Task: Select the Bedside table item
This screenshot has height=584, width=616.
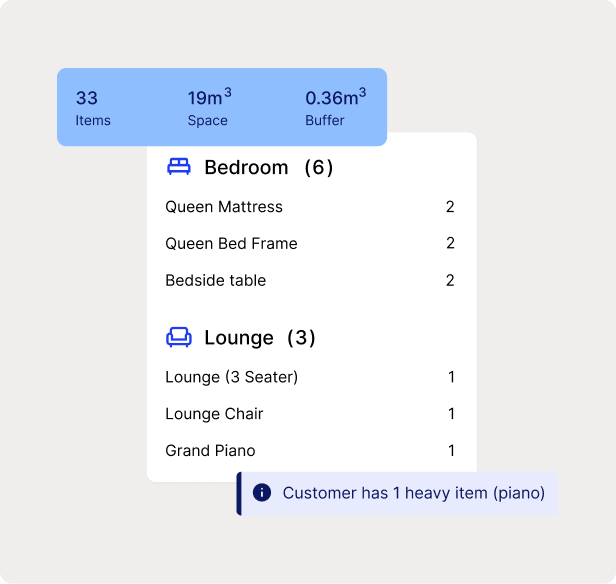Action: tap(215, 280)
